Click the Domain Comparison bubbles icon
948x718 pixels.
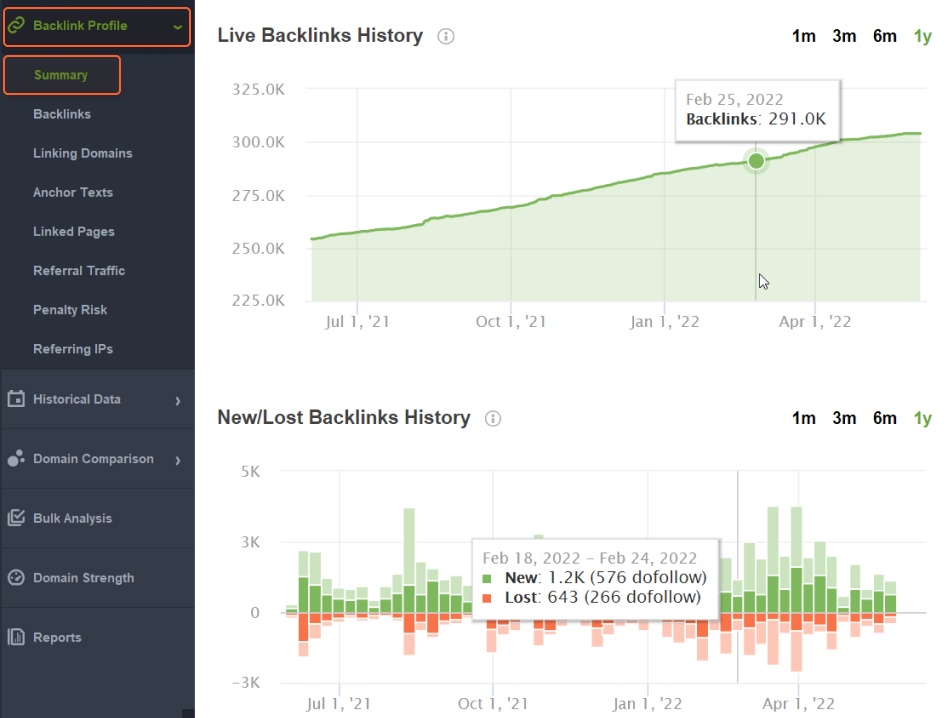point(16,458)
